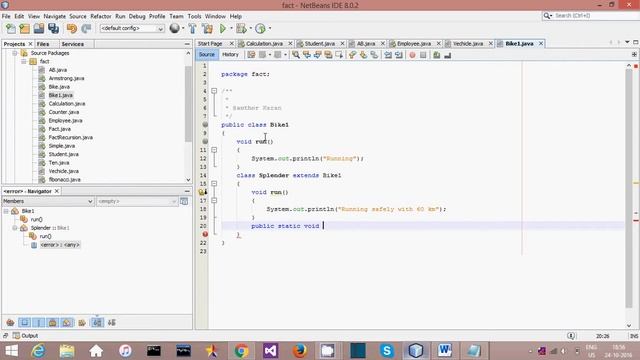The image size is (640, 360).
Task: Switch to the Services panel tab
Action: pos(73,44)
